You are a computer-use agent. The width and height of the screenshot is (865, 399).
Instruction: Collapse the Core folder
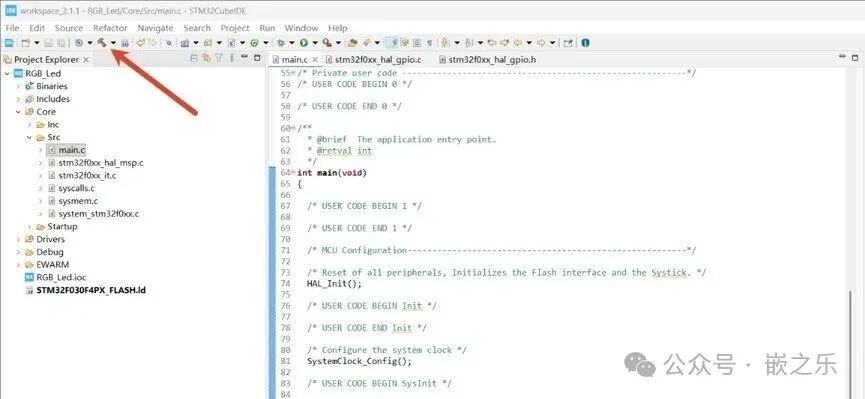coord(18,111)
